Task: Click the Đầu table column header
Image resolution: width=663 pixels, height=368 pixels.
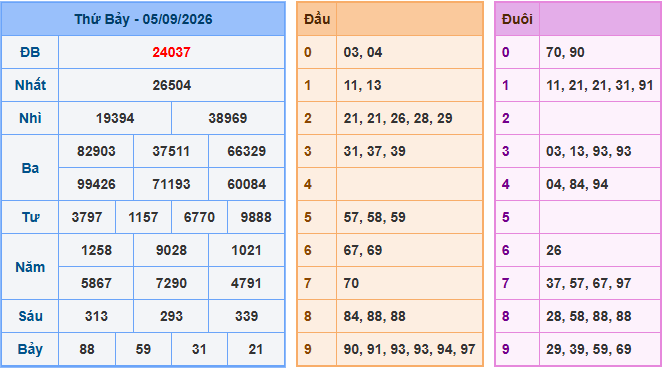Action: point(317,19)
